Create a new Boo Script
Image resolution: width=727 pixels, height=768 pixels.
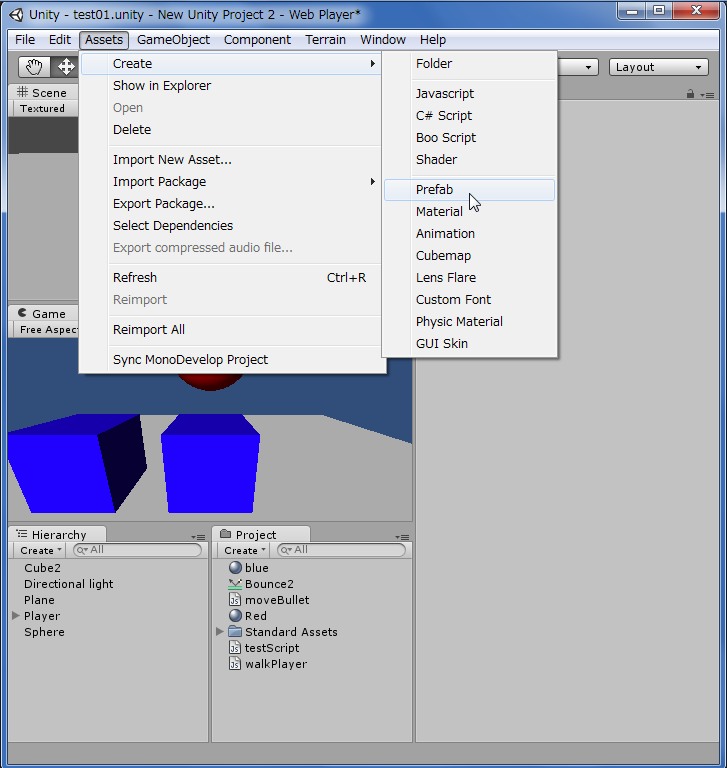tap(469, 138)
